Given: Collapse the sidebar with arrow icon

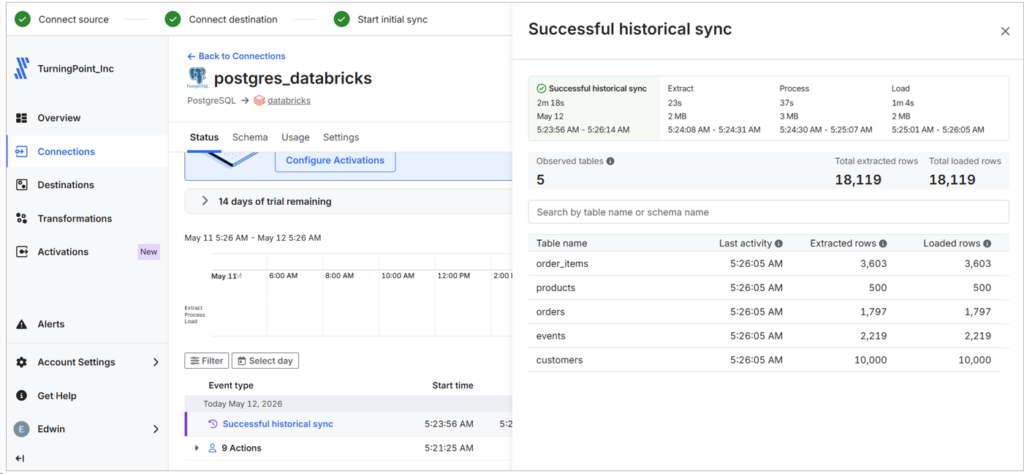Looking at the screenshot, I should point(20,459).
